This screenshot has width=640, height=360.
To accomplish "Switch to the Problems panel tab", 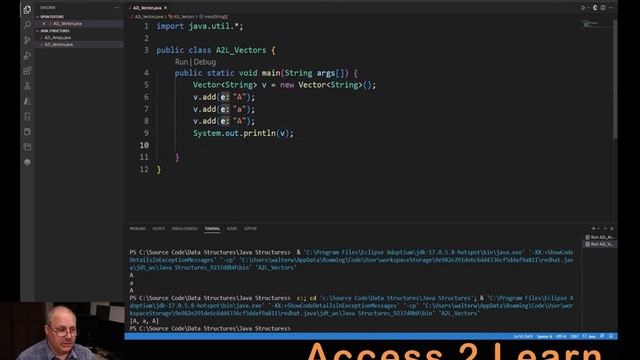I will pyautogui.click(x=138, y=229).
